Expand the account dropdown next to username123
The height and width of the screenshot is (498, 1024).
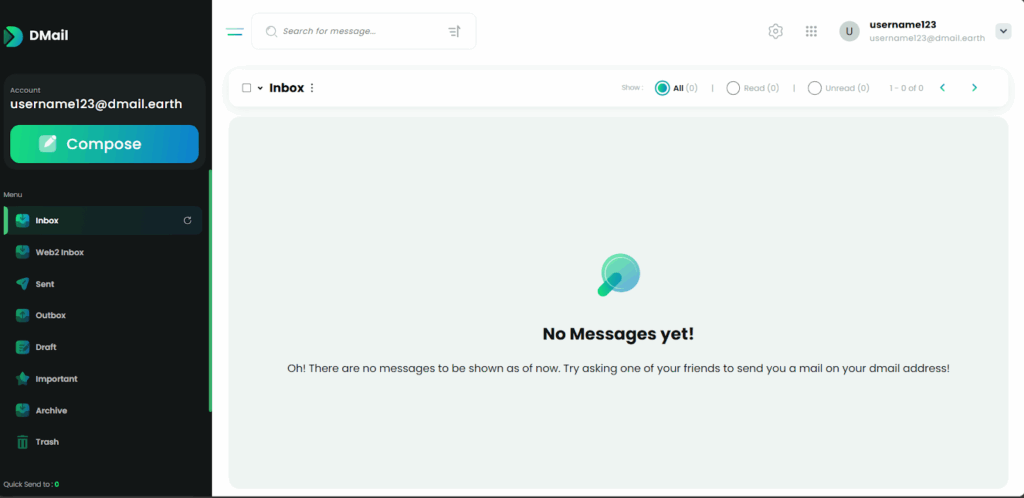[1003, 31]
